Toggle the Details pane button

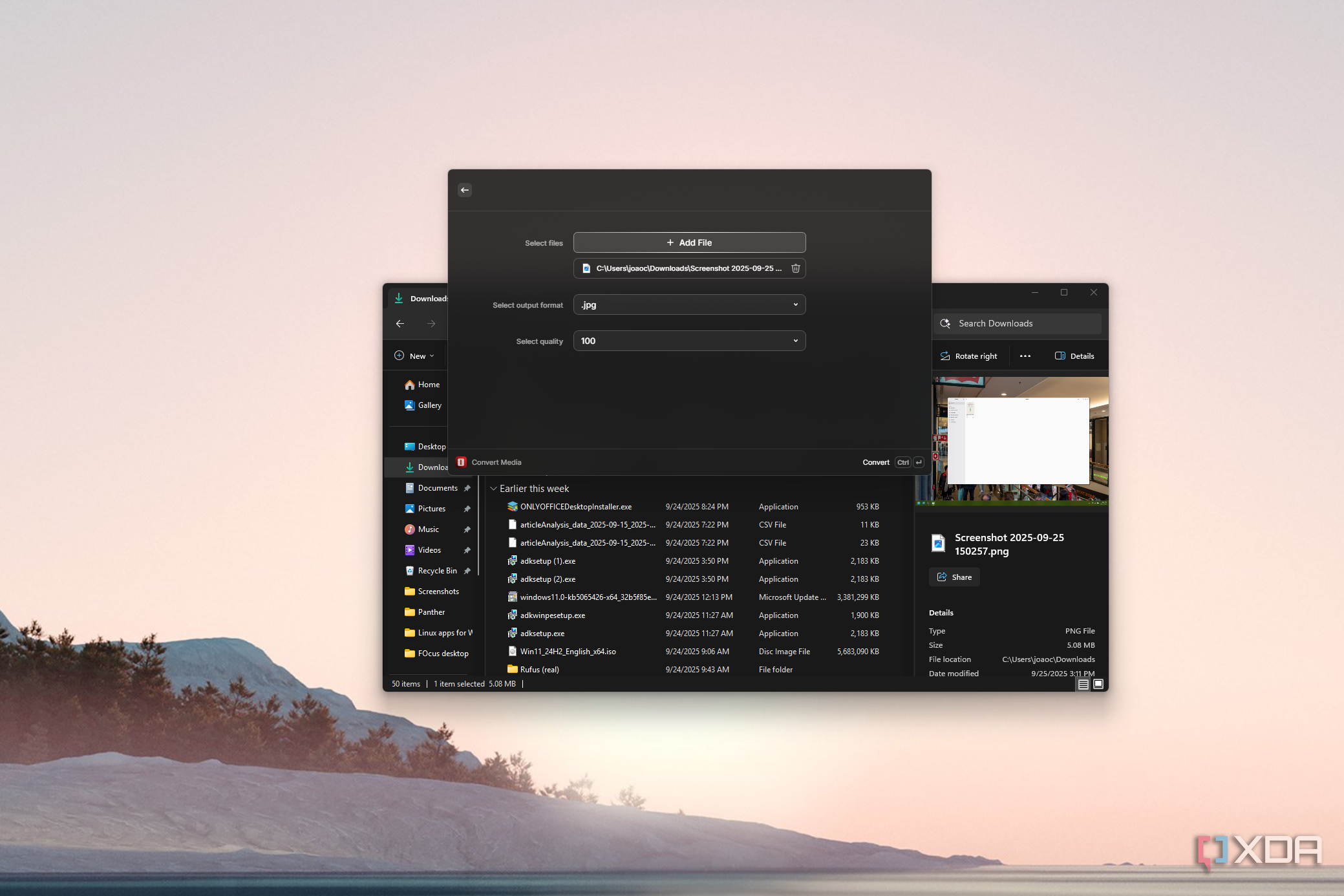click(1074, 356)
